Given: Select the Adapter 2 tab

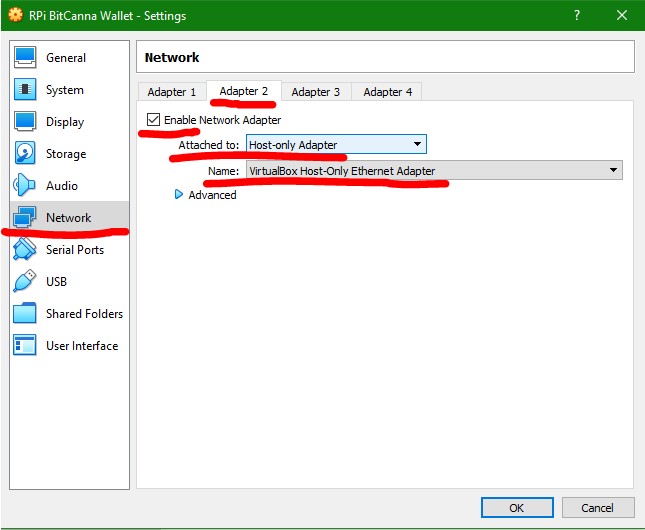Looking at the screenshot, I should 244,91.
